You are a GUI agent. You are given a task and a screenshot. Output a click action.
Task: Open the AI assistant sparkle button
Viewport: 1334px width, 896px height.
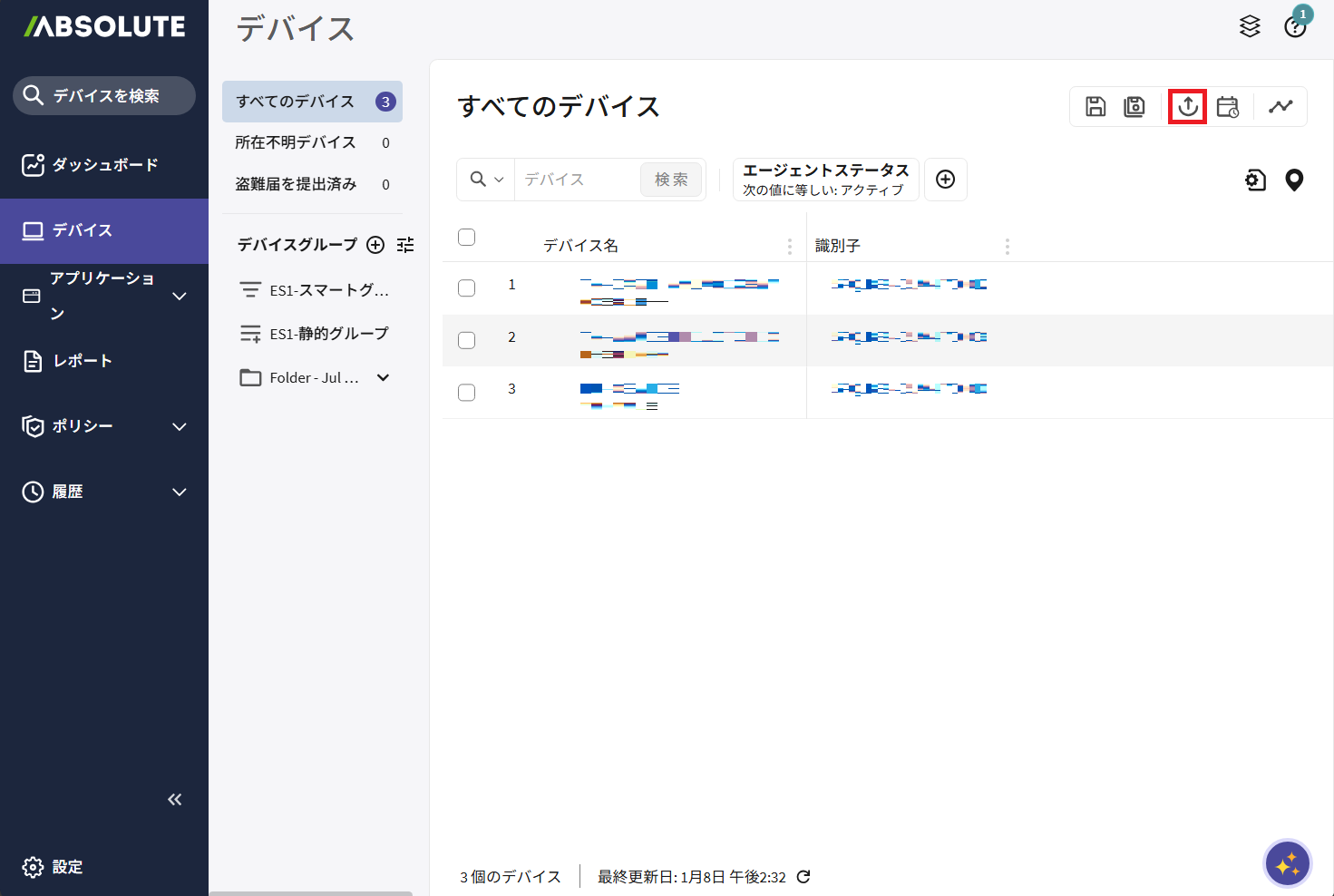tap(1287, 864)
